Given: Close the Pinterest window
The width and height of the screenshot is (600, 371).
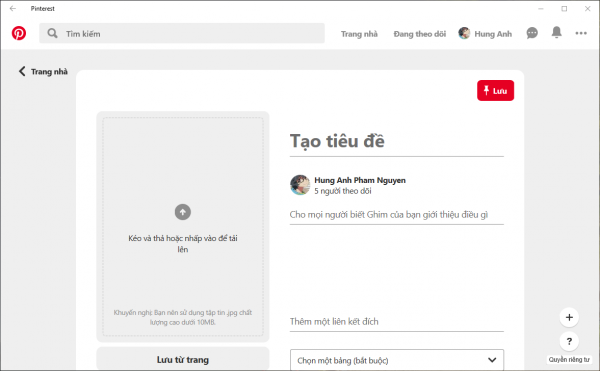Looking at the screenshot, I should pyautogui.click(x=587, y=8).
